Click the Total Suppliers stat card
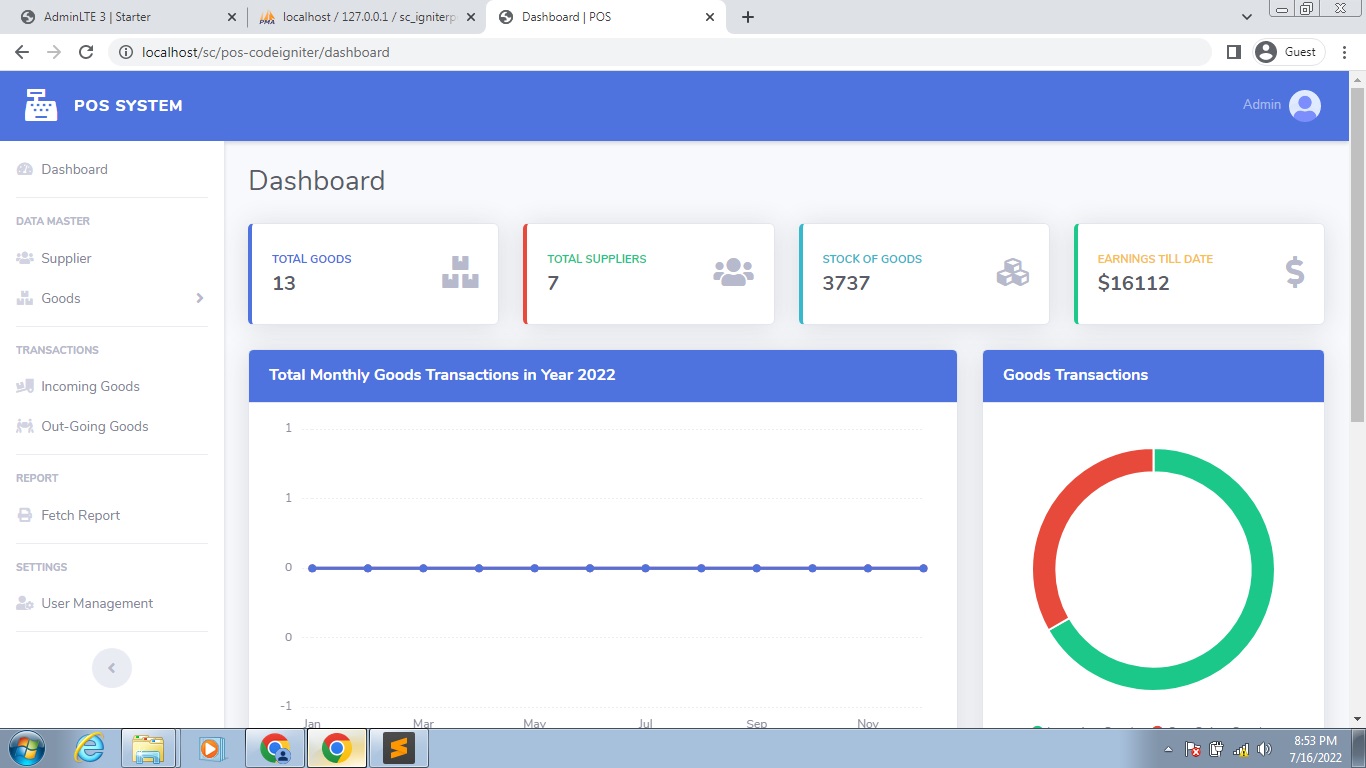 [x=648, y=272]
